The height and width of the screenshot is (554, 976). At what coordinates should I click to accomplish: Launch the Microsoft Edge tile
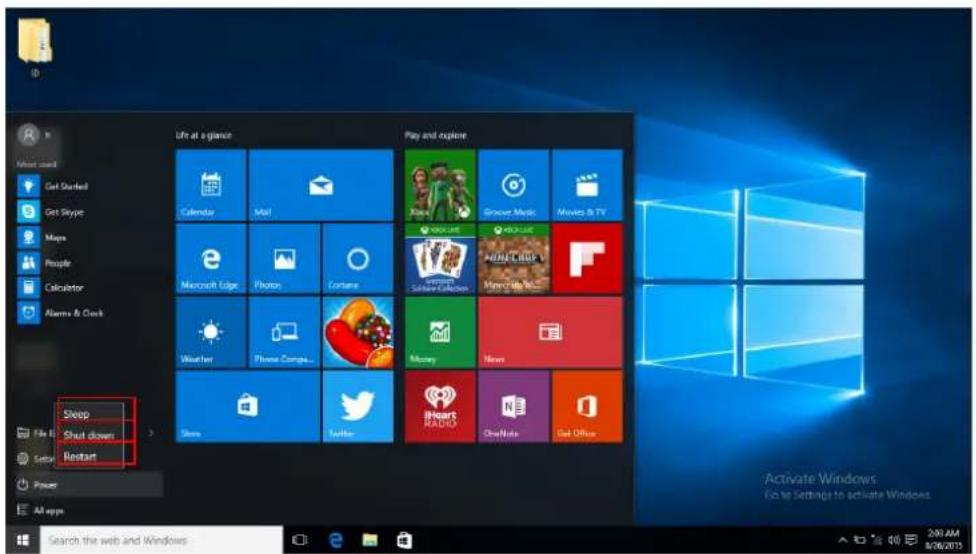(x=211, y=258)
